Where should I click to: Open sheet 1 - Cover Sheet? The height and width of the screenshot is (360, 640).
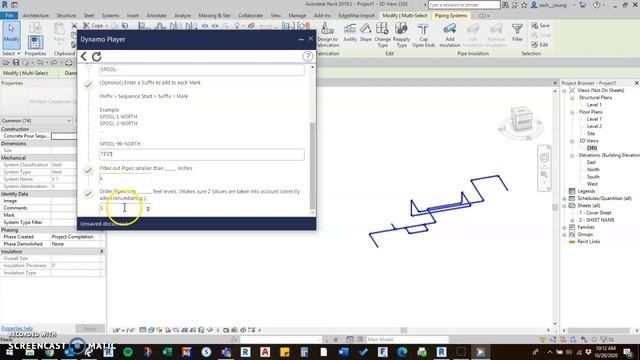click(x=595, y=213)
